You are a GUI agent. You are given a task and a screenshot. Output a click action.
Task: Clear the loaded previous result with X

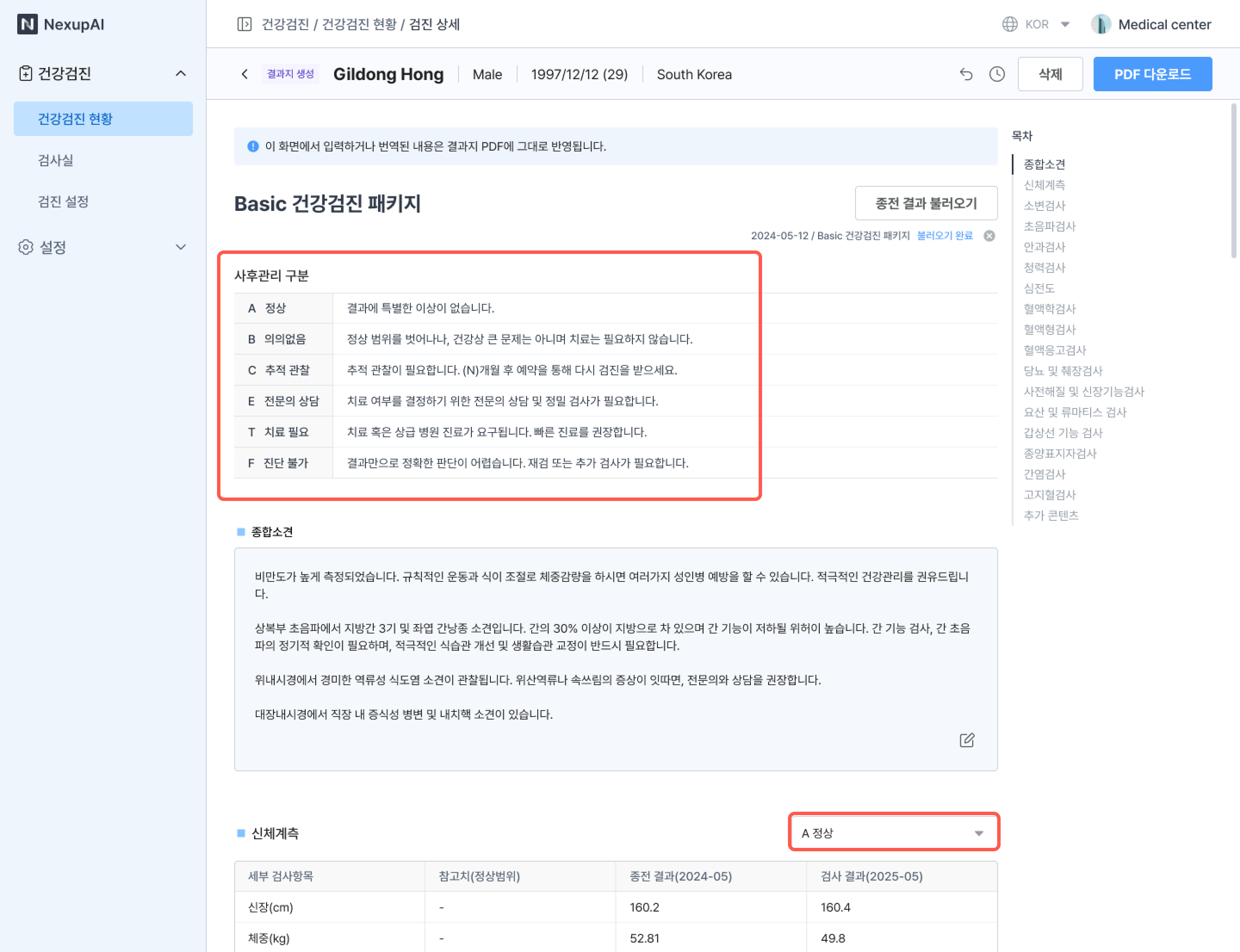coord(989,236)
